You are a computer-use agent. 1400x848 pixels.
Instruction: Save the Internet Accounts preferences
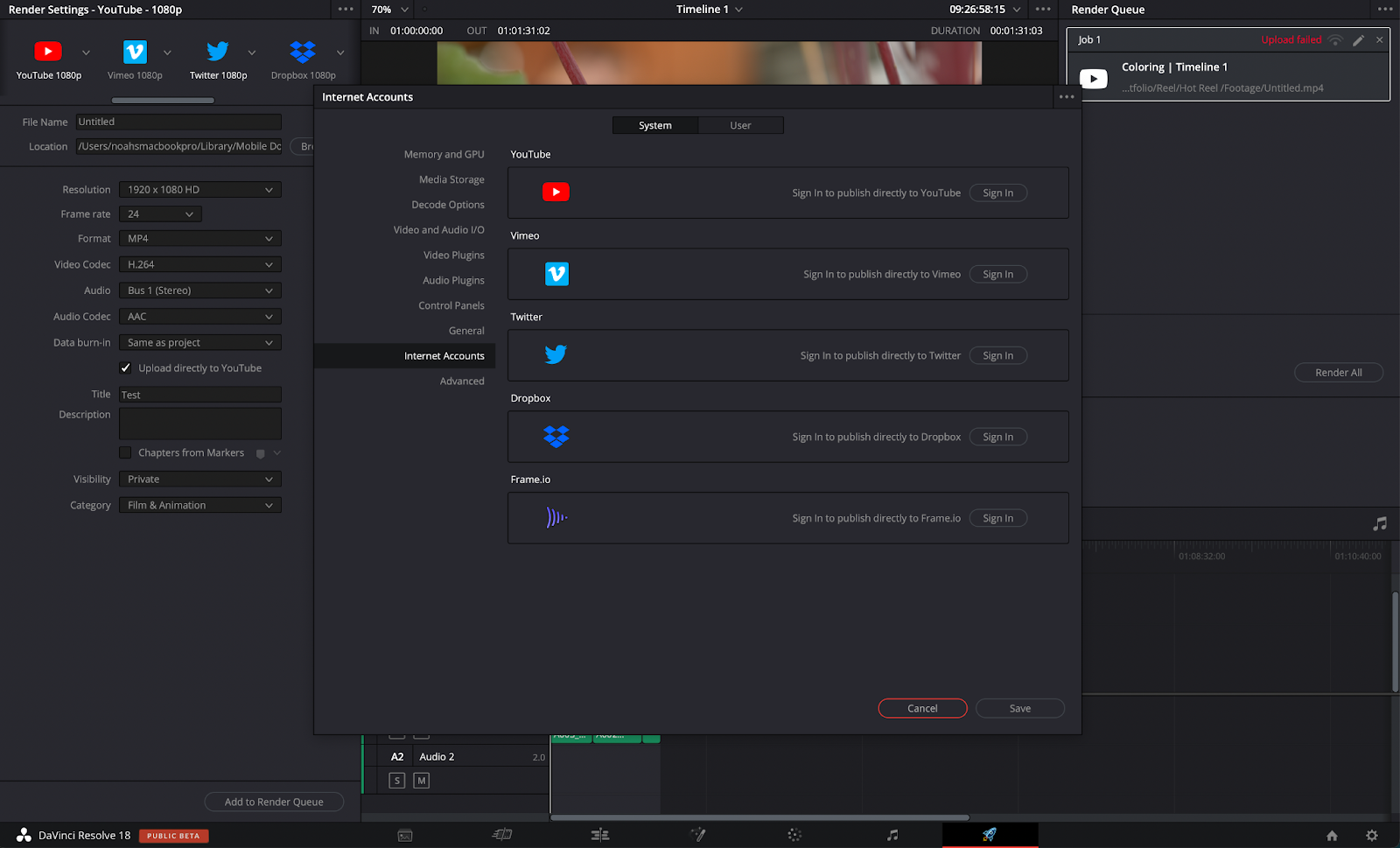1020,708
